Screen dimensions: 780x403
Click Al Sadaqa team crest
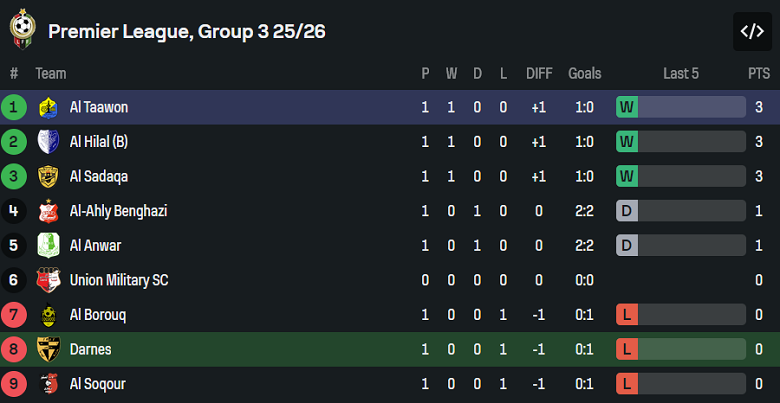click(47, 176)
